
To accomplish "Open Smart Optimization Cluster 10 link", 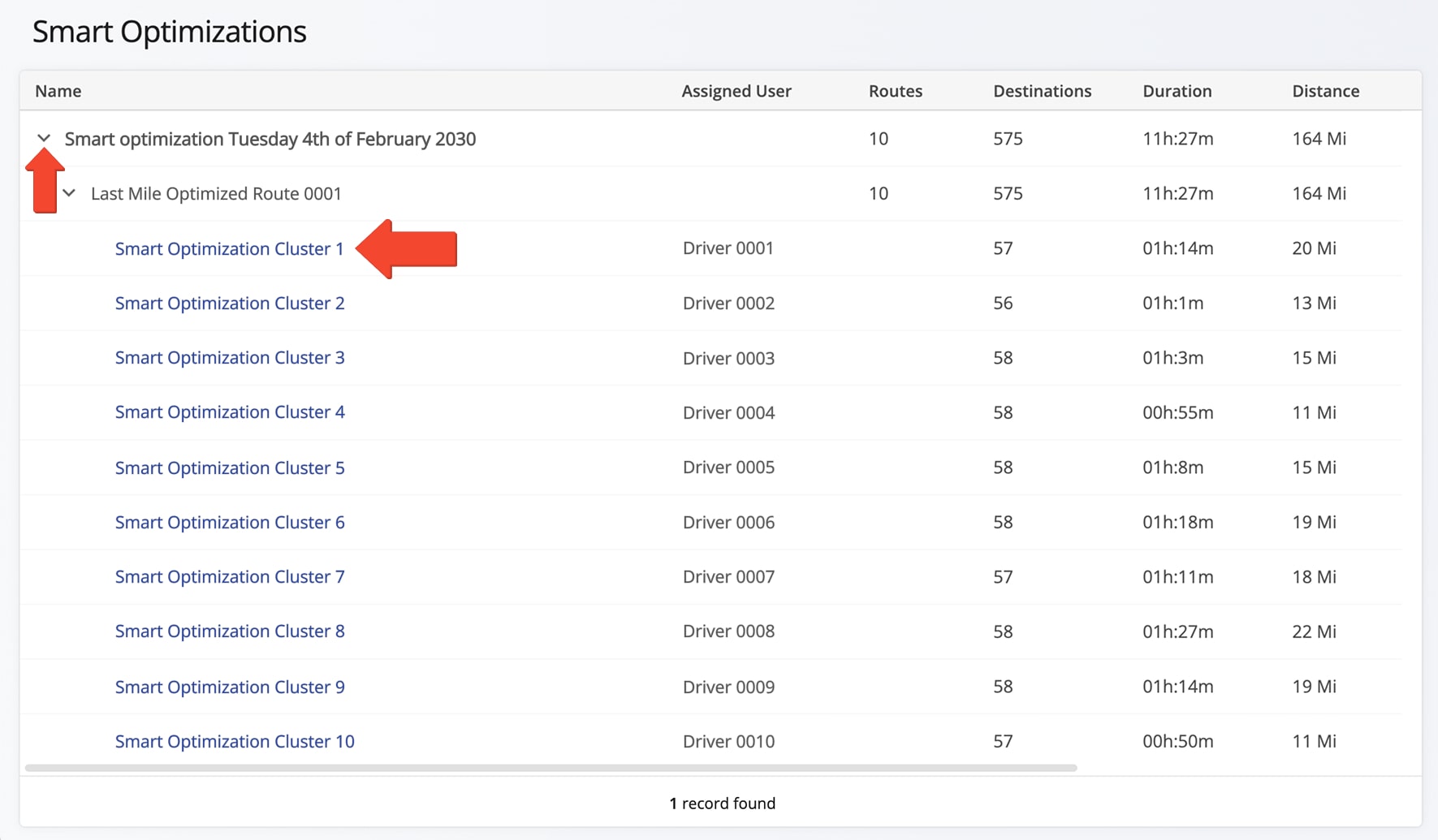I will tap(235, 741).
